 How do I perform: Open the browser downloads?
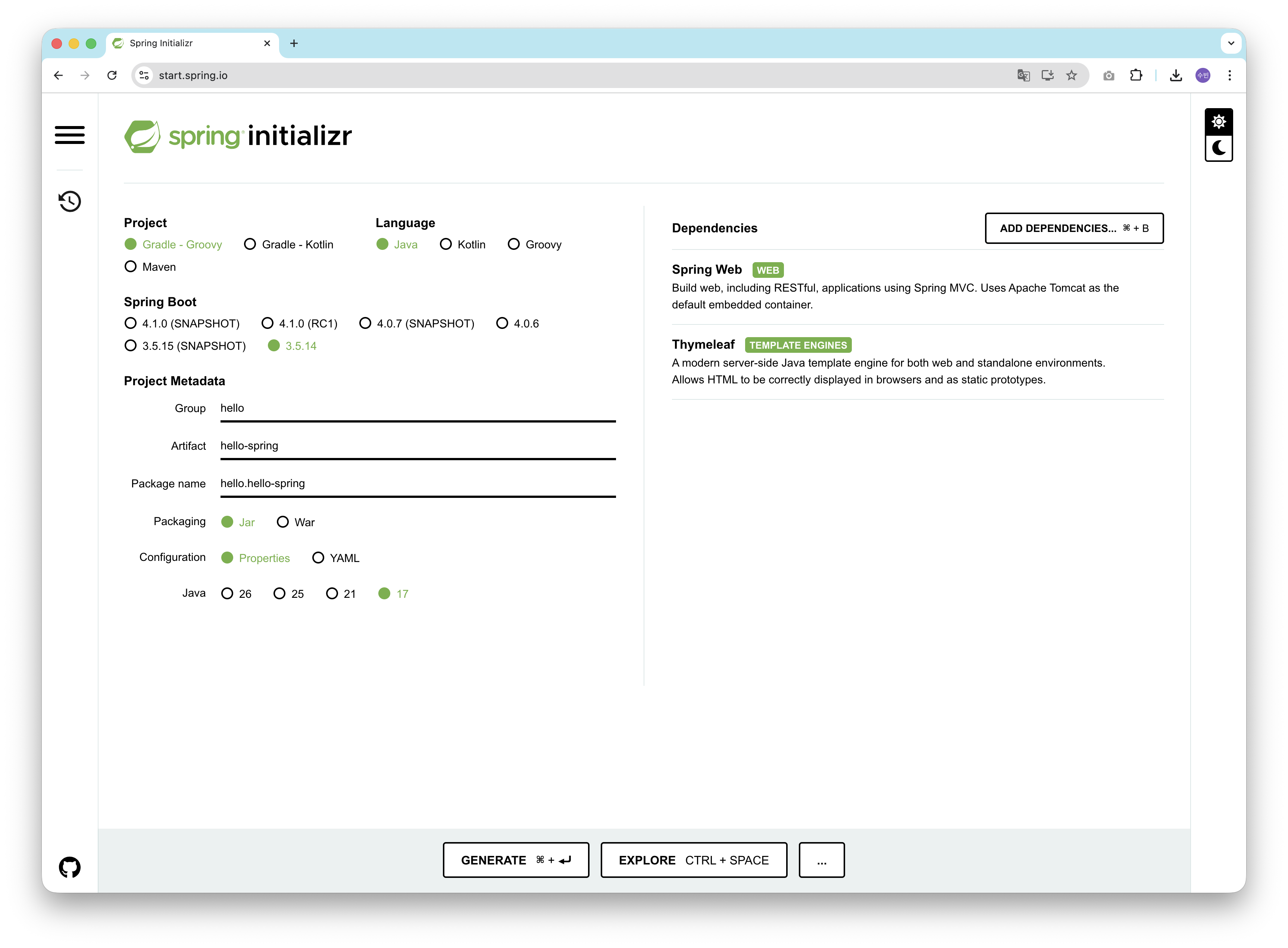[x=1176, y=75]
